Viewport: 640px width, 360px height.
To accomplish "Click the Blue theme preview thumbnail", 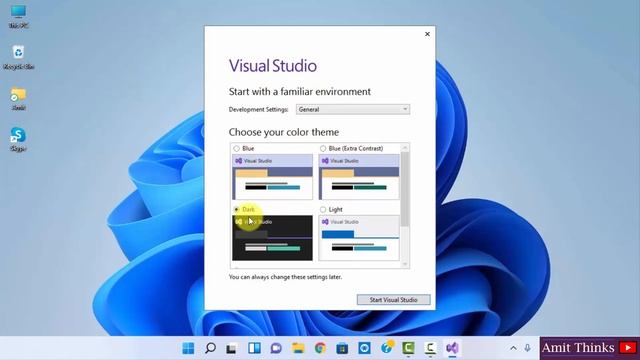I will (x=272, y=177).
